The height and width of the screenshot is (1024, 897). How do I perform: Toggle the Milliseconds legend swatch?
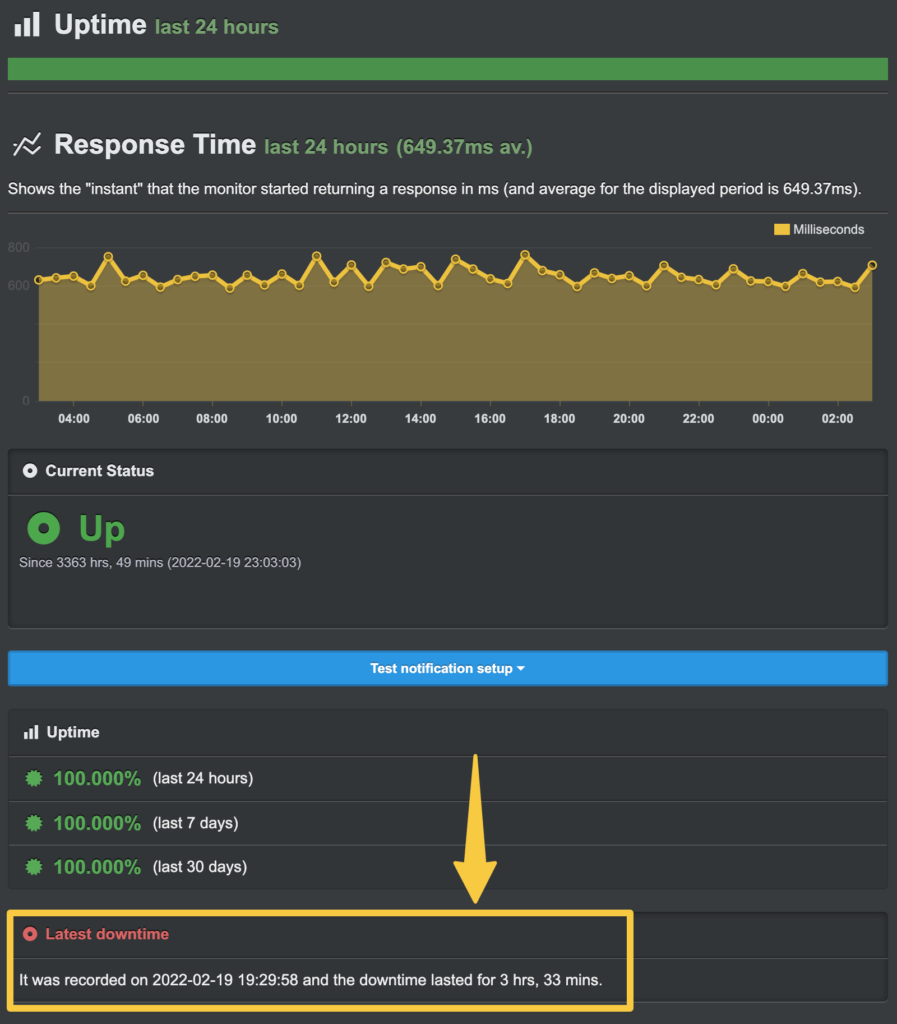pos(781,229)
